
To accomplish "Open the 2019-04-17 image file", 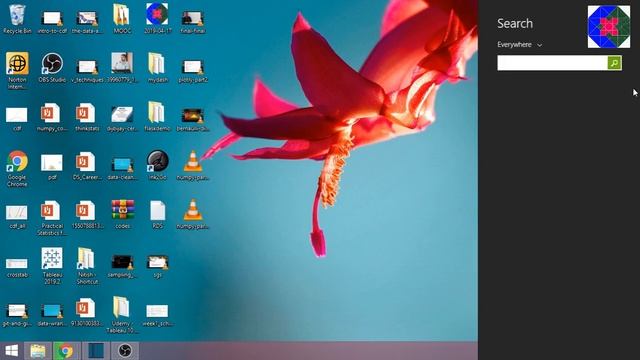I will coord(157,19).
